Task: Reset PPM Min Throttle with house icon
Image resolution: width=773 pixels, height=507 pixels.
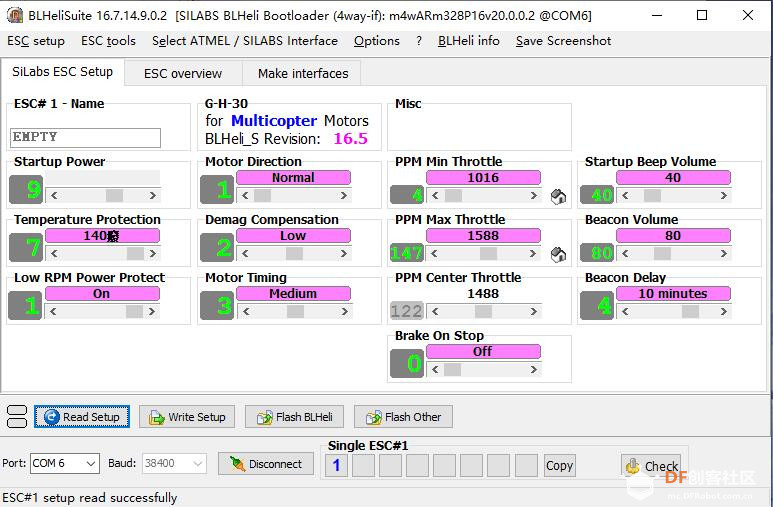Action: coord(558,197)
